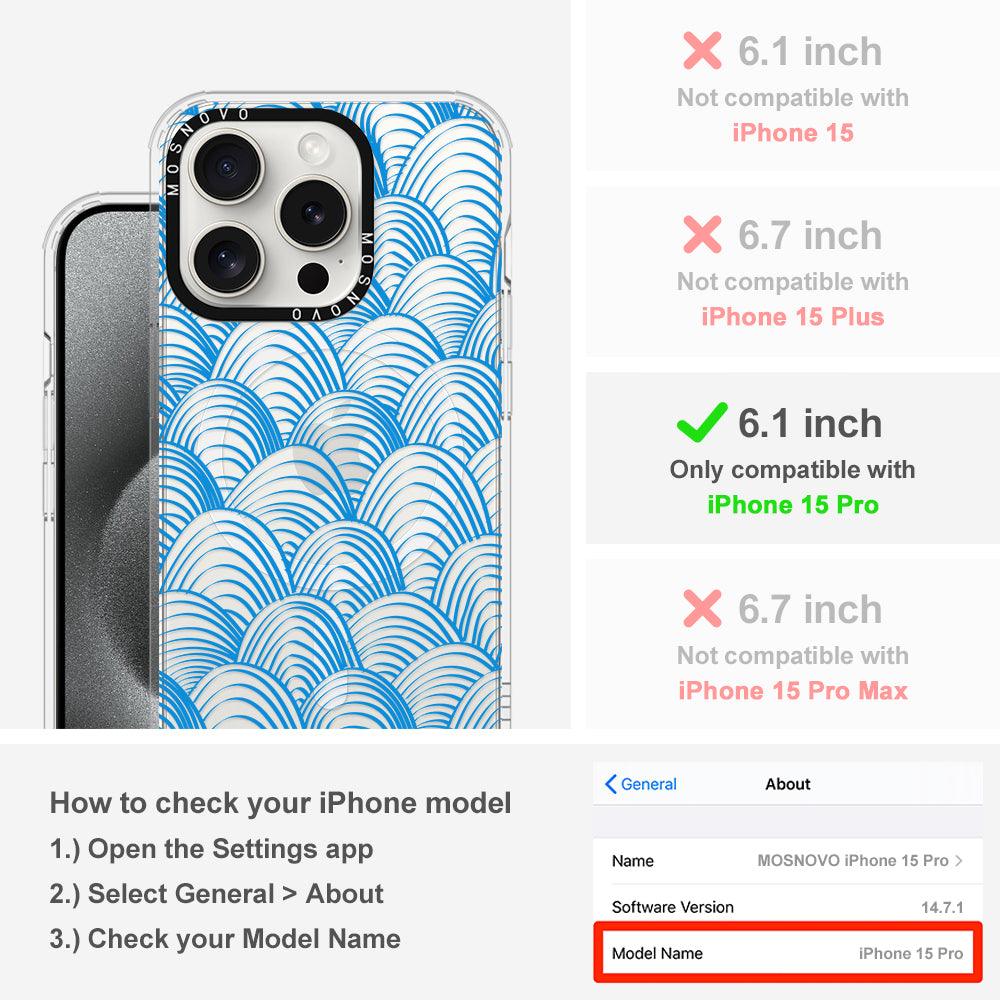Click the red X next to iPhone 15
The height and width of the screenshot is (1000, 1000).
[702, 50]
